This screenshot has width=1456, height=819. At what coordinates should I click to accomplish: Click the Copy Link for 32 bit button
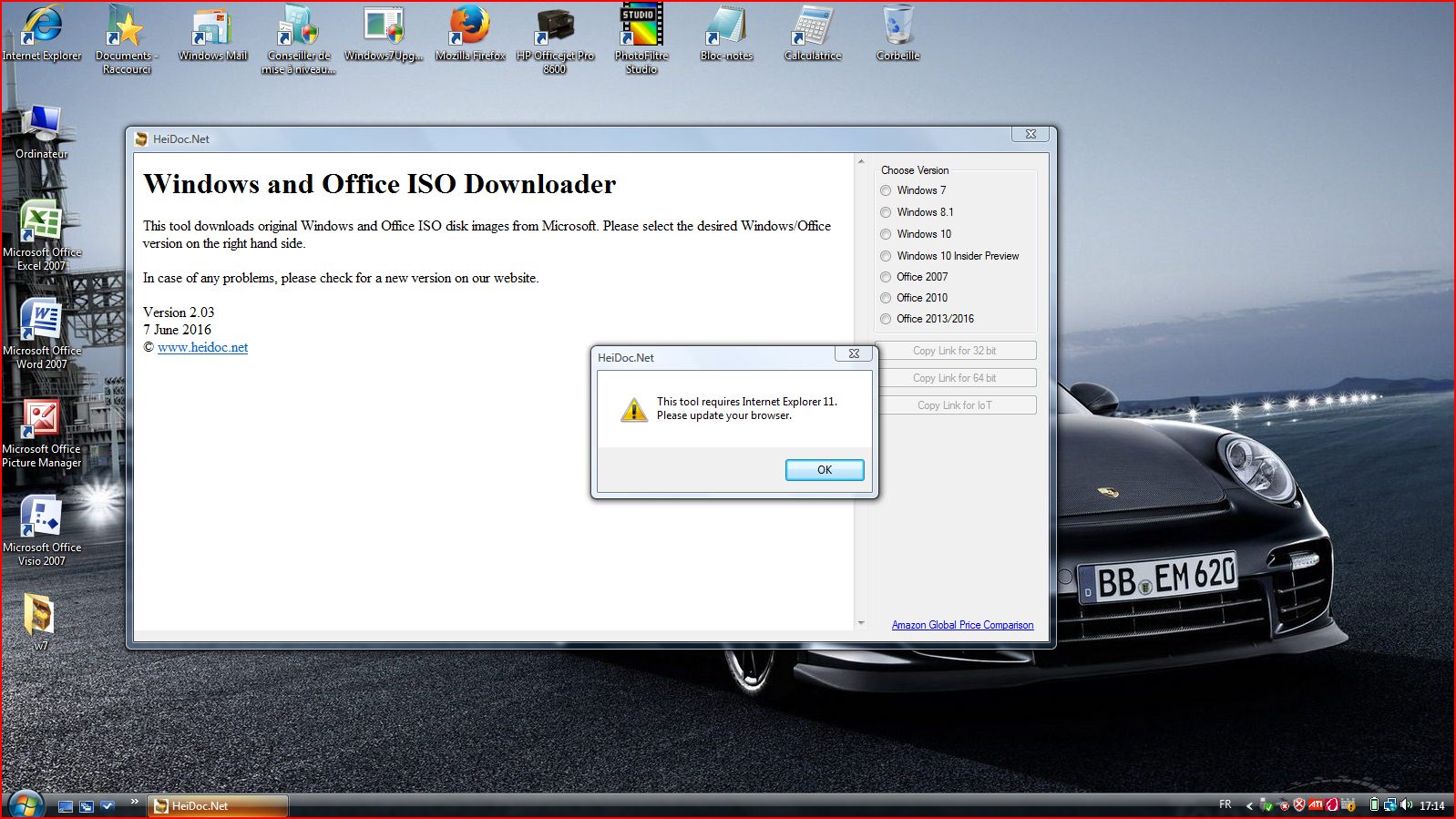pos(955,351)
